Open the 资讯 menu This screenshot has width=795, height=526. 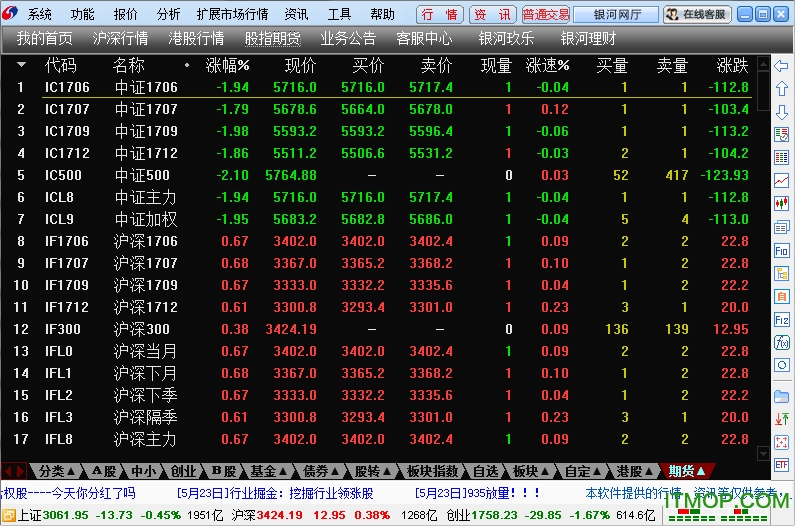click(296, 14)
